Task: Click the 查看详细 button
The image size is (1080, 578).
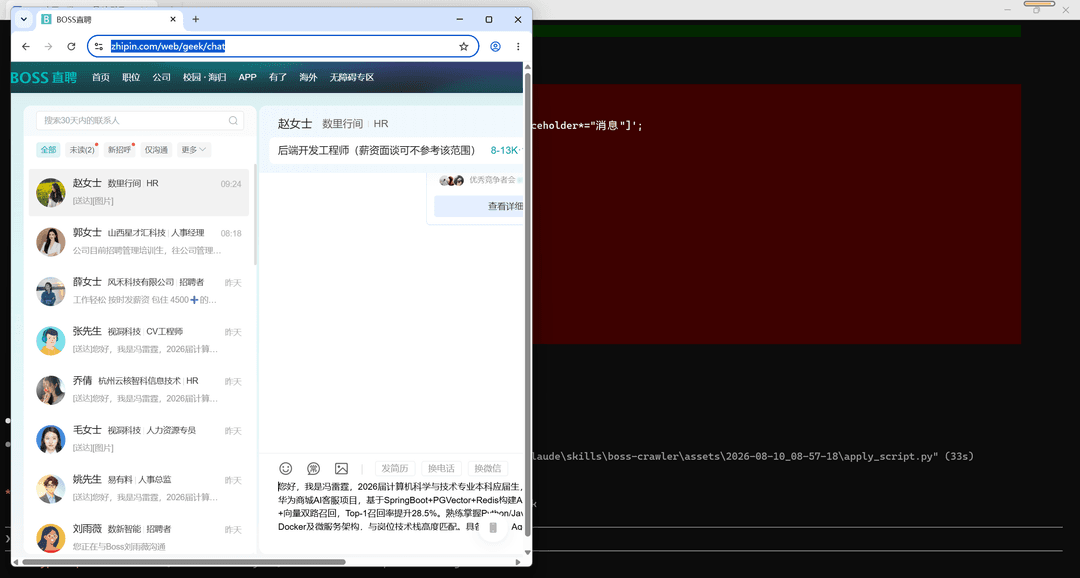Action: 479,206
